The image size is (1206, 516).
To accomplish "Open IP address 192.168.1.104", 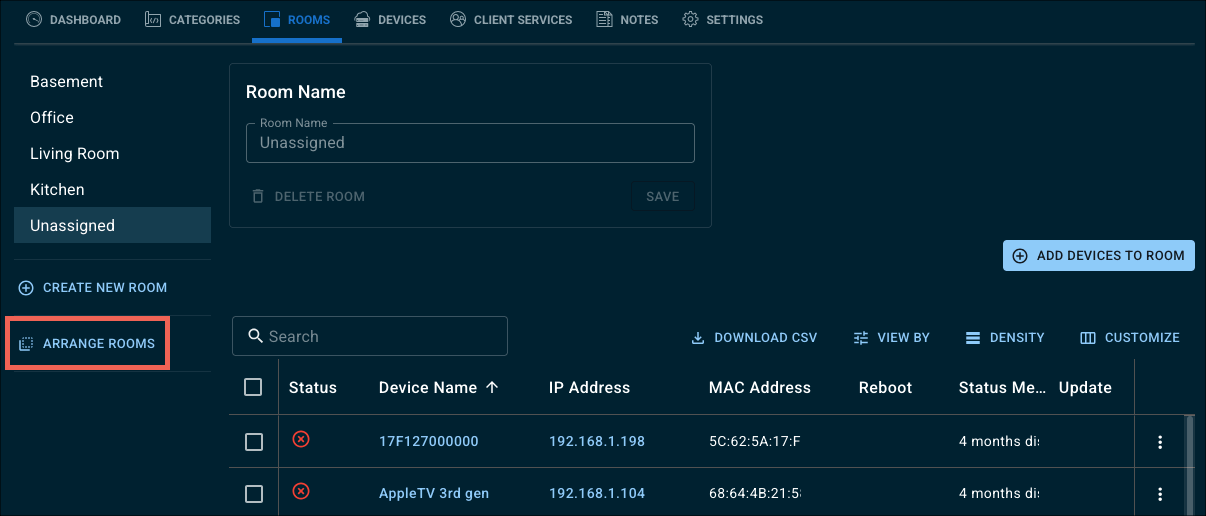I will [597, 494].
